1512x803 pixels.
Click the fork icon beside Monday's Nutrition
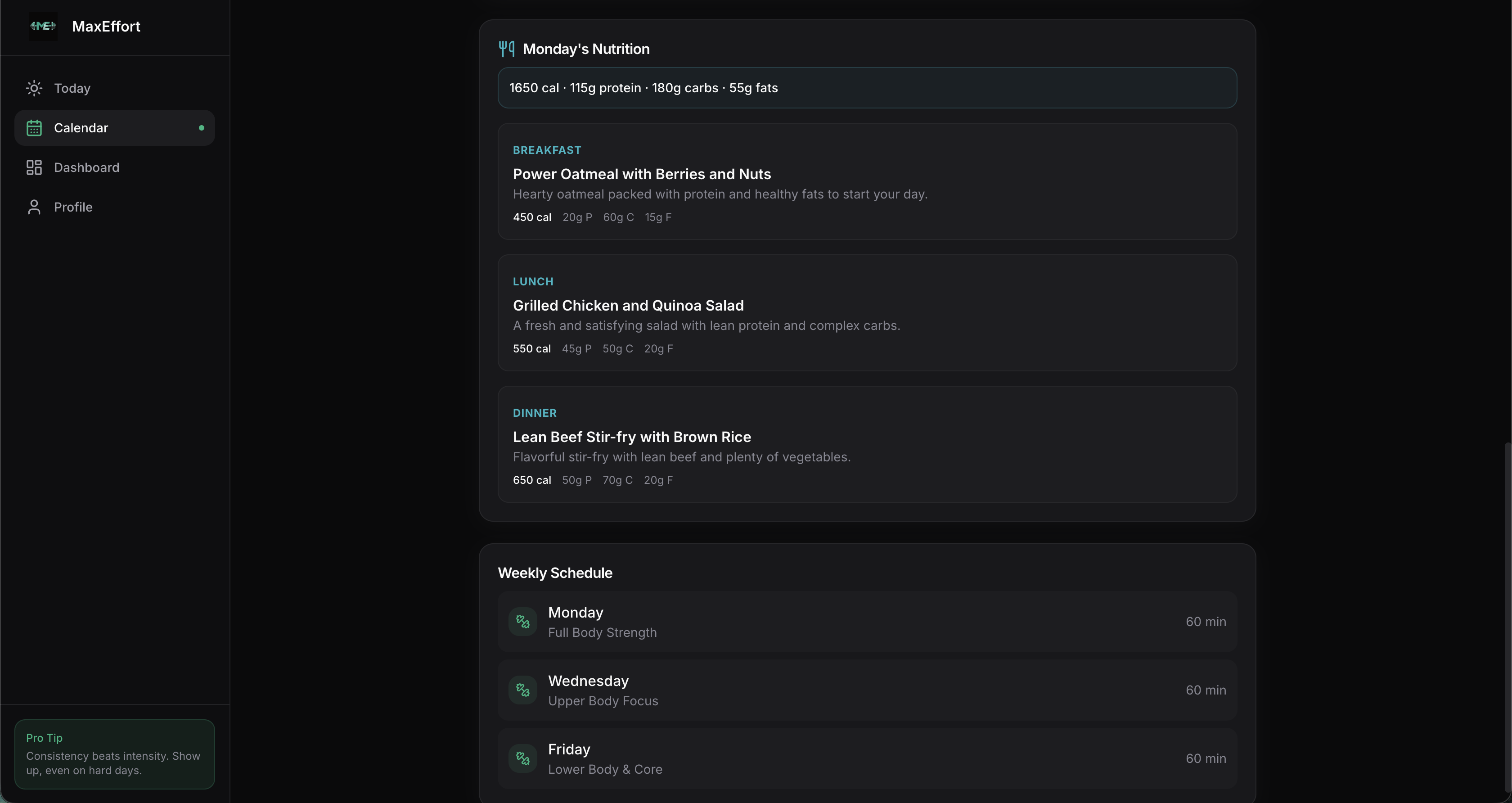506,49
